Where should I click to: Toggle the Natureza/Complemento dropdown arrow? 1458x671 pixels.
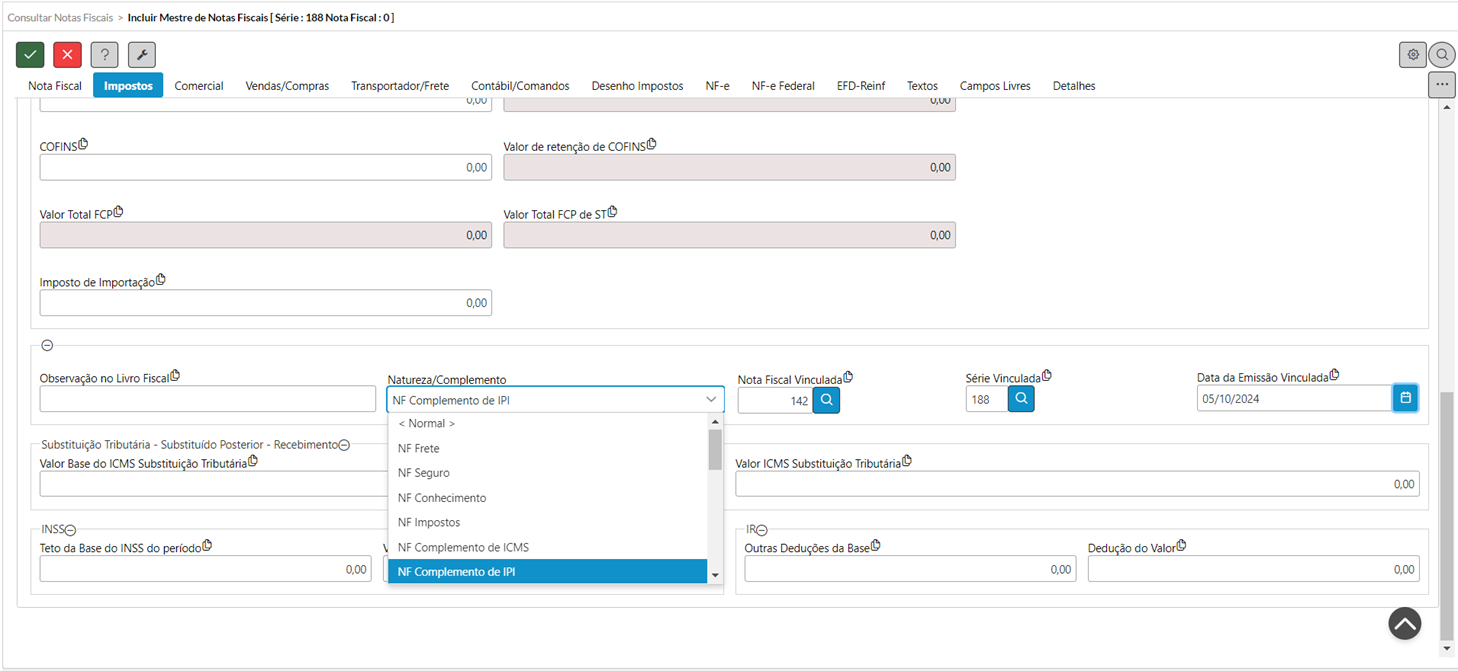(x=711, y=400)
